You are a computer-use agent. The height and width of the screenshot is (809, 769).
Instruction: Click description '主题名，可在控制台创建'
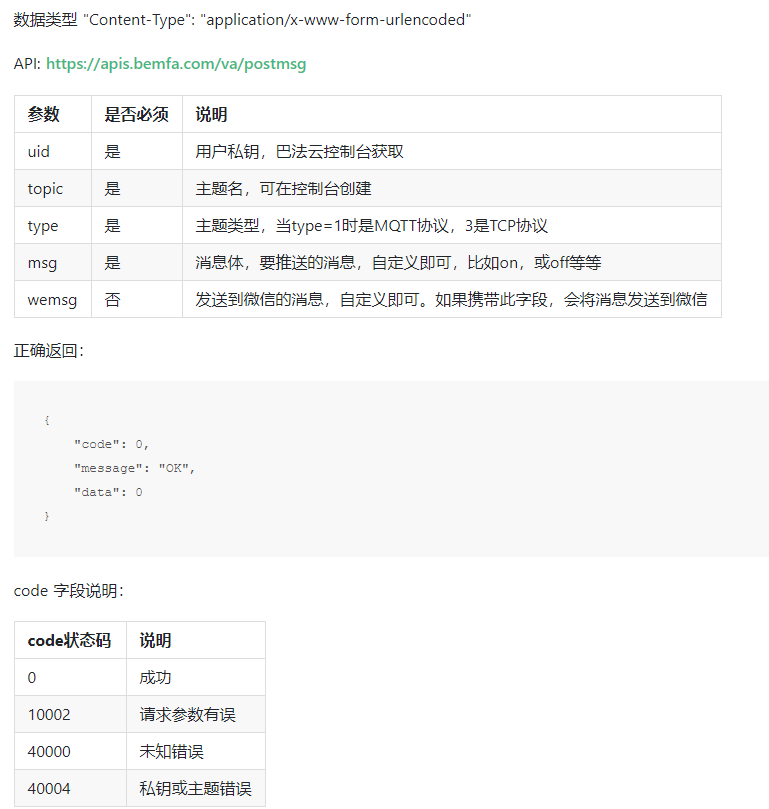coord(452,188)
